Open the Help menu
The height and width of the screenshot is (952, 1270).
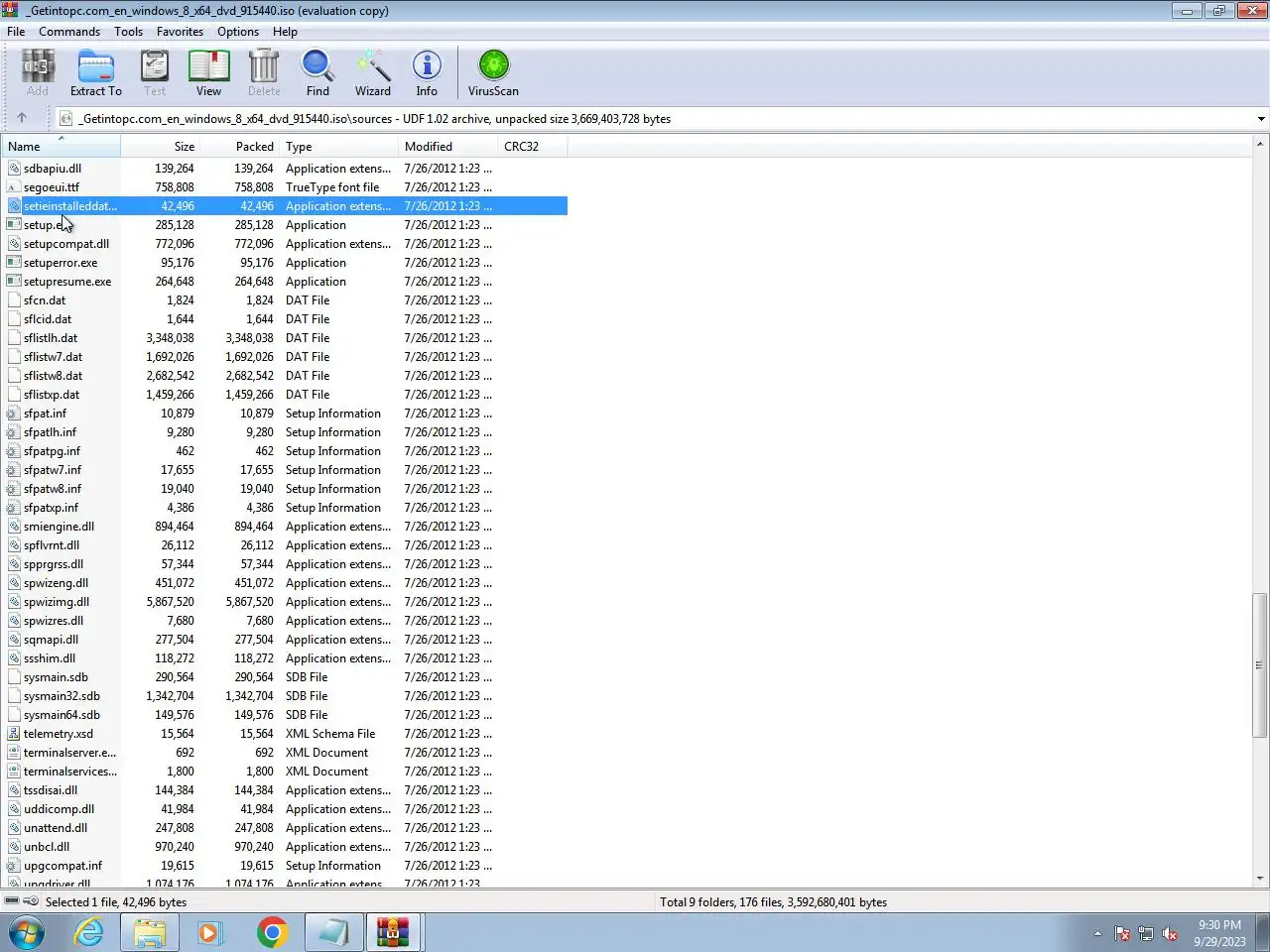pos(285,32)
